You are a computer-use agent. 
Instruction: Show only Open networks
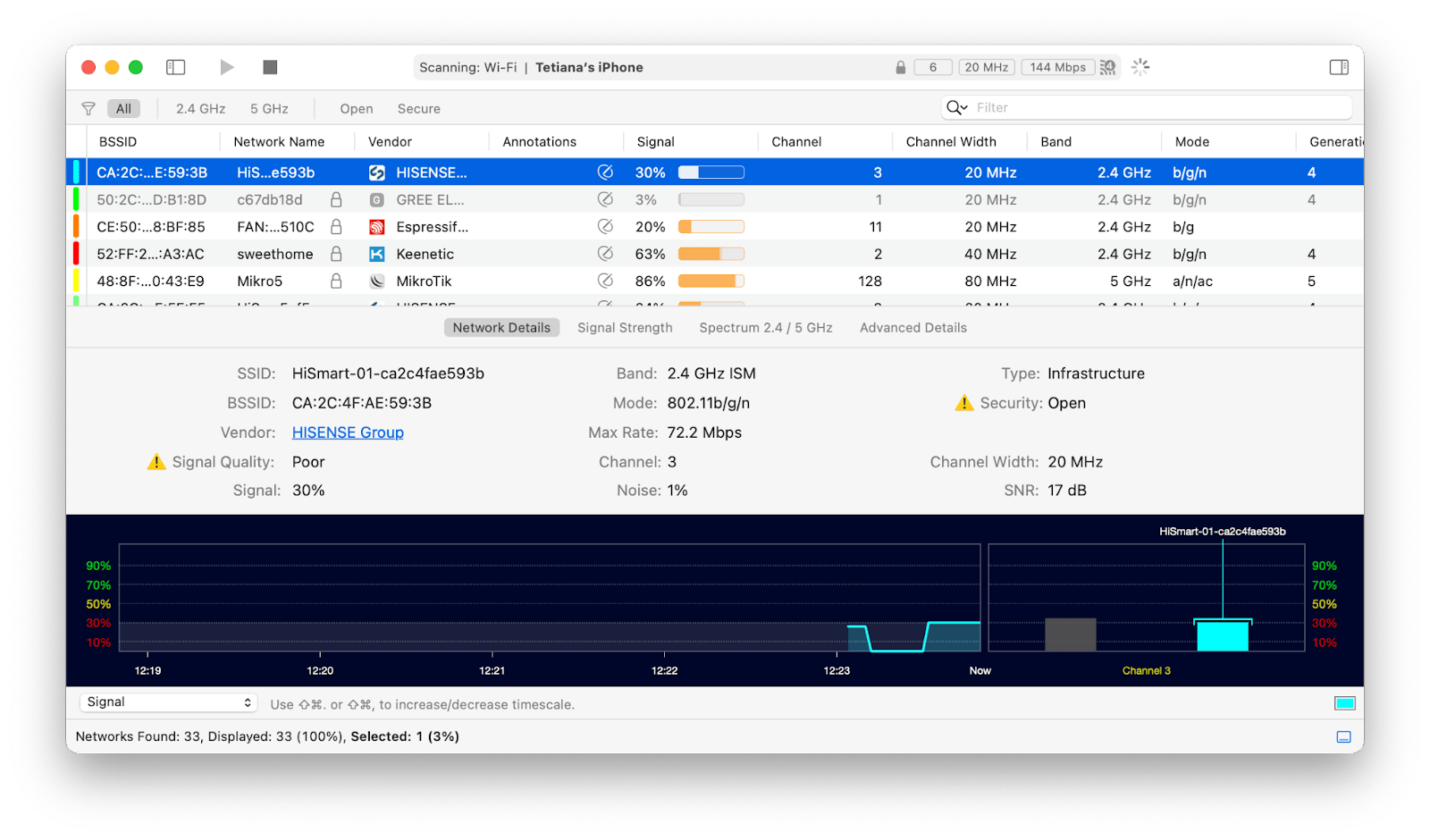coord(357,109)
